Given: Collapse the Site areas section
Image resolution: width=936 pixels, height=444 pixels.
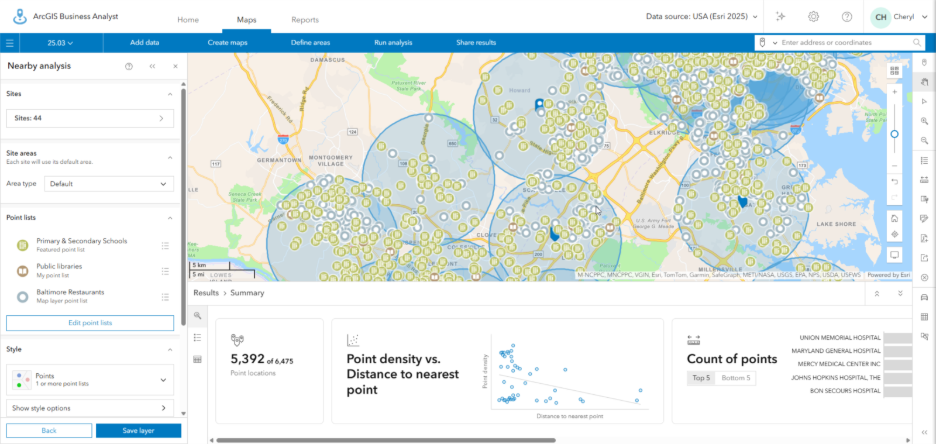Looking at the screenshot, I should click(170, 158).
